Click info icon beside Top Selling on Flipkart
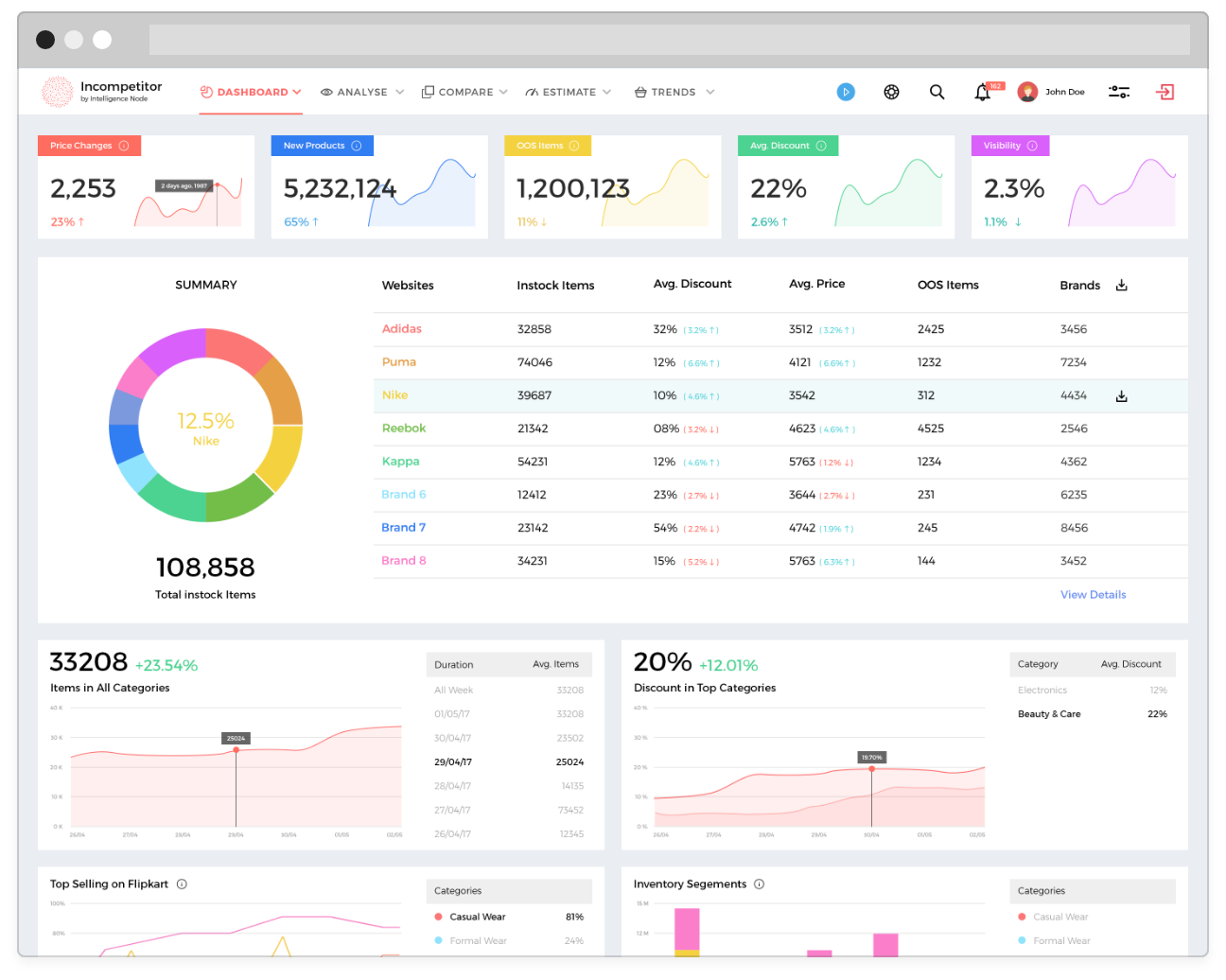The height and width of the screenshot is (980, 1226). point(182,884)
